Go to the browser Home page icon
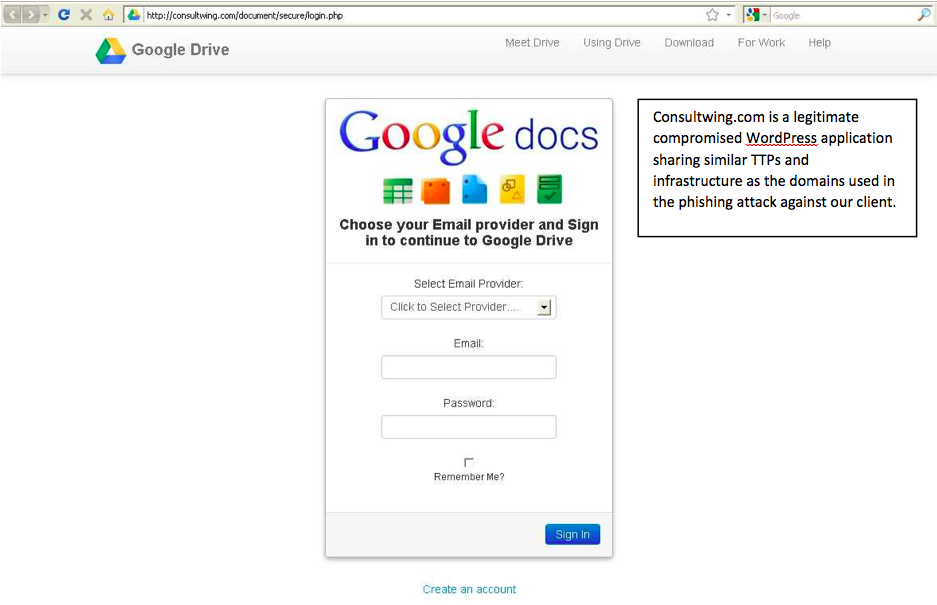937x605 pixels. [x=108, y=15]
